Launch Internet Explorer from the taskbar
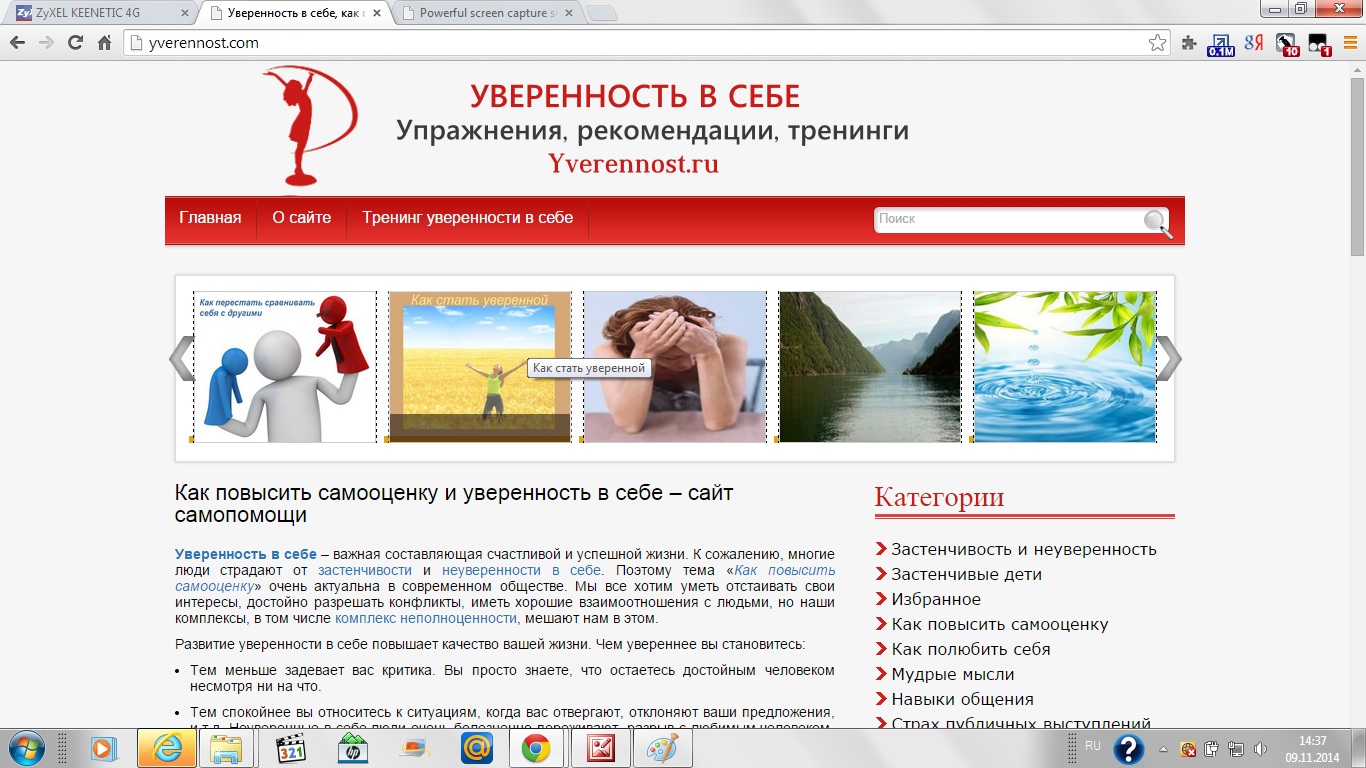The image size is (1366, 768). click(x=166, y=748)
